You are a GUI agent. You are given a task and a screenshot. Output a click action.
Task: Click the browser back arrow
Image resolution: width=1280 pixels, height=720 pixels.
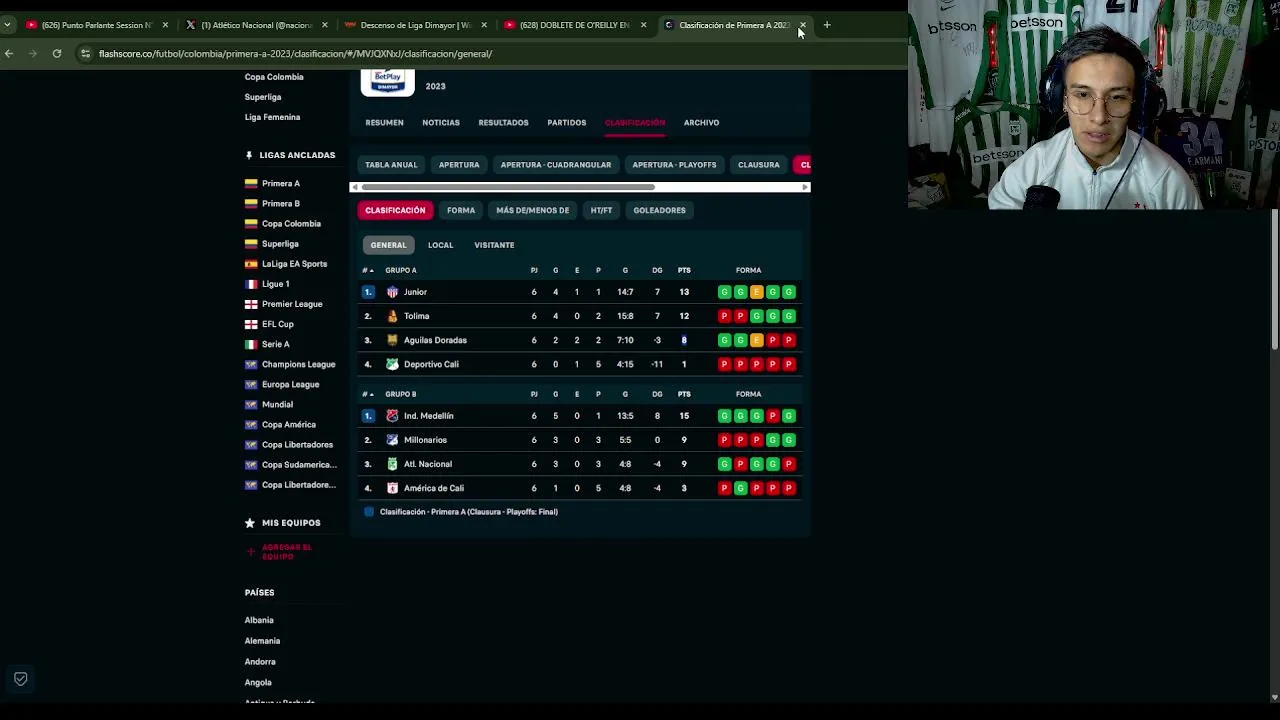pyautogui.click(x=9, y=53)
